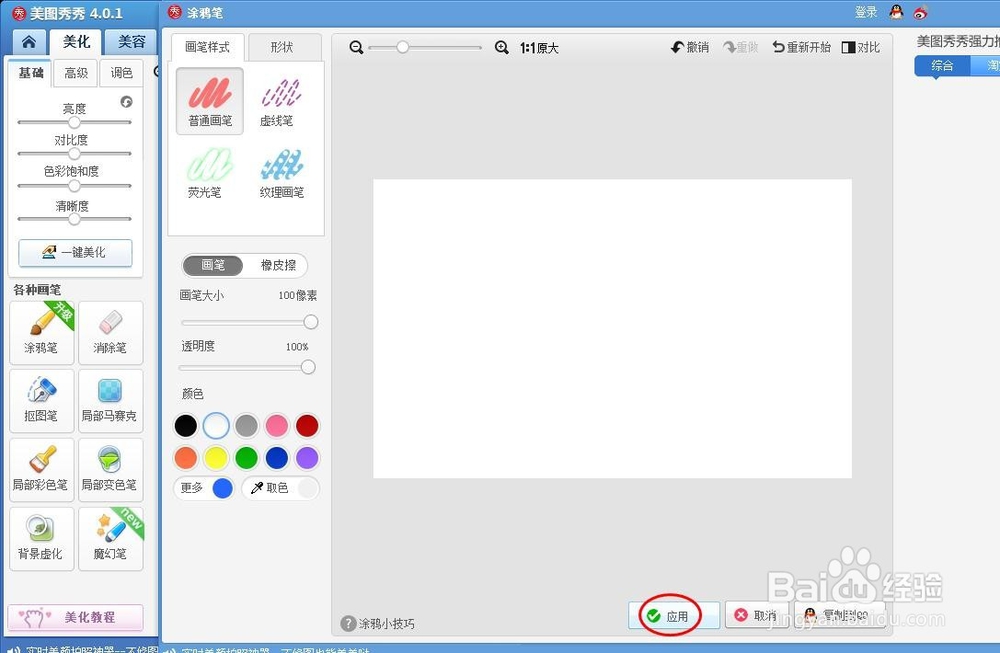Click the 一键美化 button

pos(75,253)
